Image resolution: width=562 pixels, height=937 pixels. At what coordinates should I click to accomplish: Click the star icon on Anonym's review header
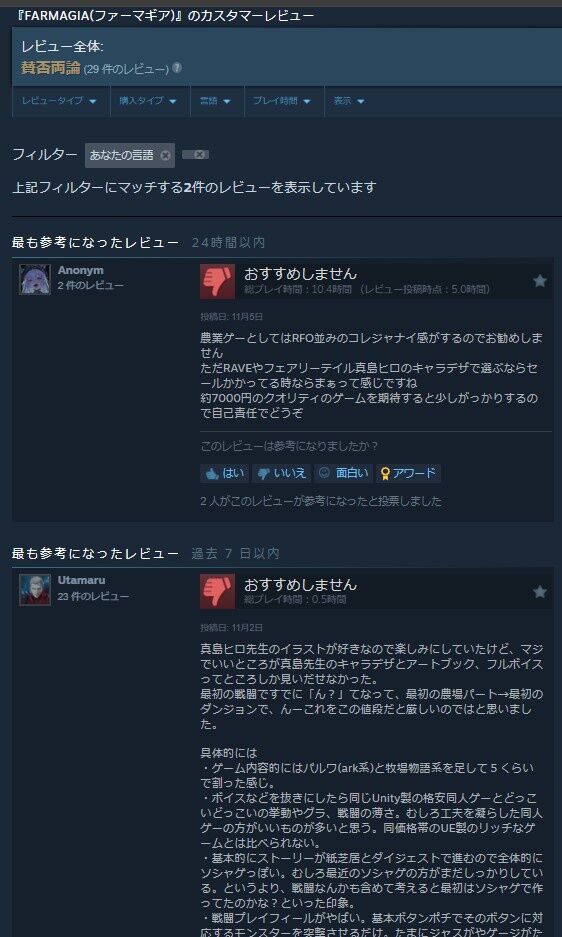[x=540, y=281]
